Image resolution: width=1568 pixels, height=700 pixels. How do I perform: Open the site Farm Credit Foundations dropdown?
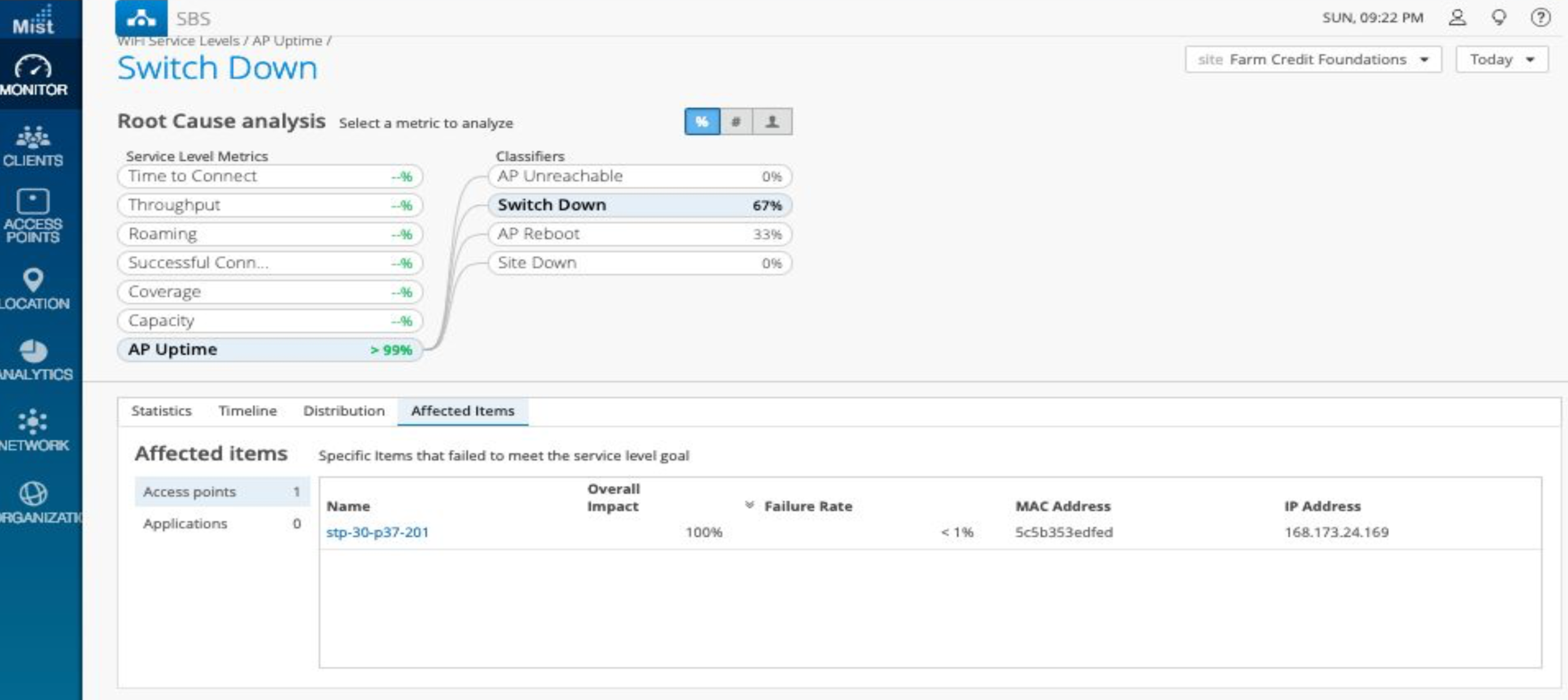pos(1313,59)
